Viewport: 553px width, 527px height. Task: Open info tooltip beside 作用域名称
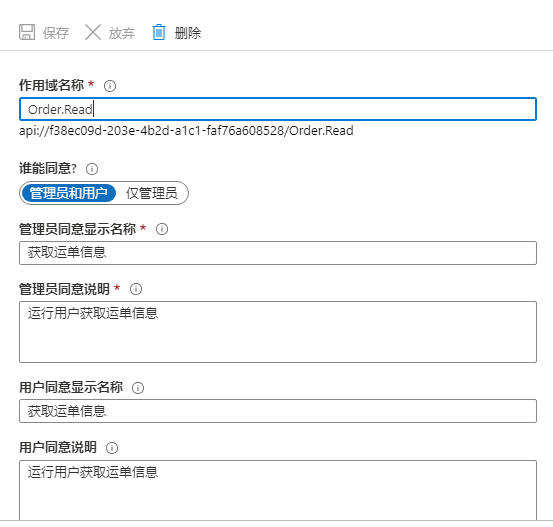[x=110, y=86]
